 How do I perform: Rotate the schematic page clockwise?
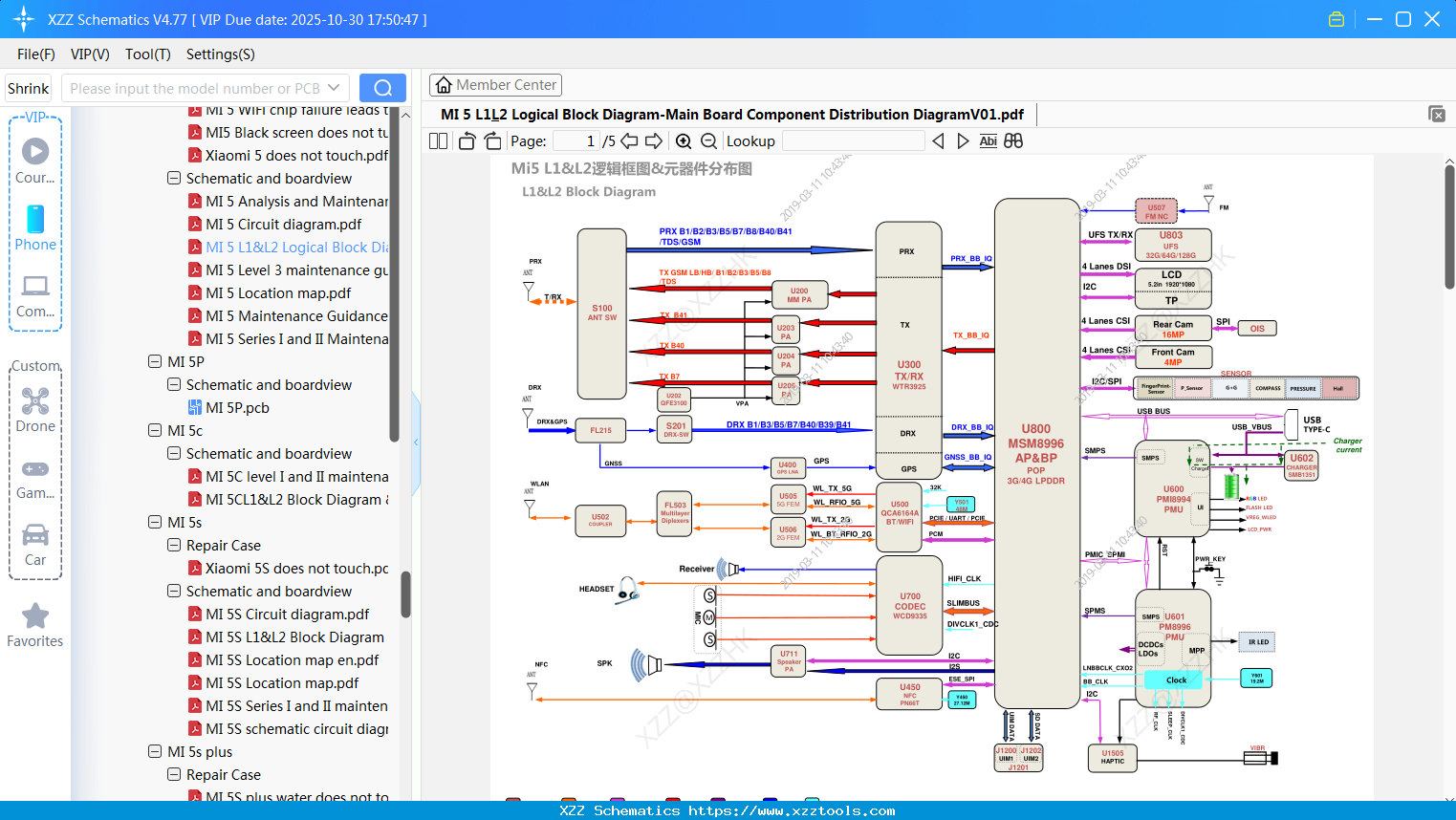pyautogui.click(x=491, y=140)
